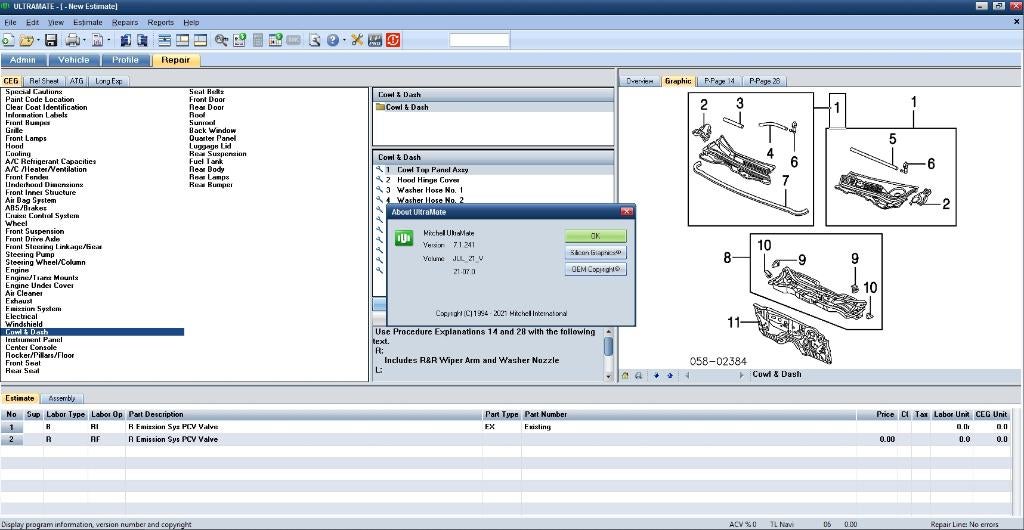Image resolution: width=1024 pixels, height=530 pixels.
Task: Open the File menu
Action: 10,22
